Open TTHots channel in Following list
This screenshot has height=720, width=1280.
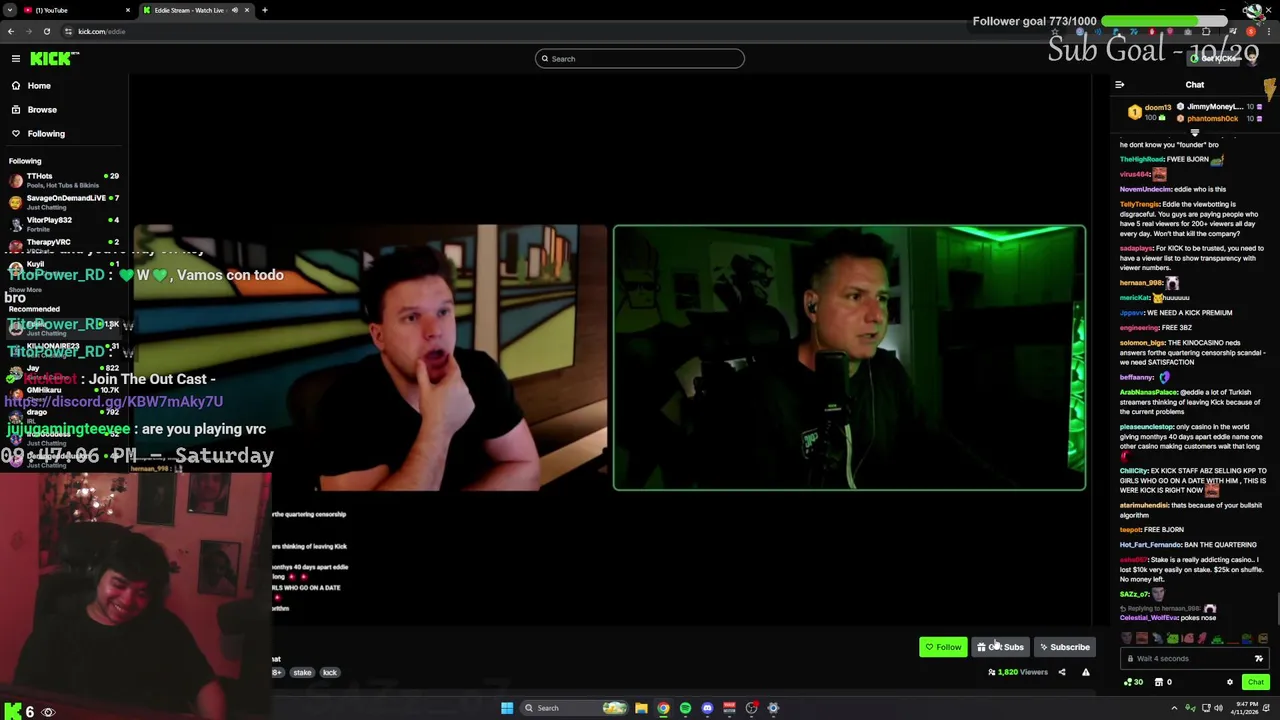(x=64, y=180)
